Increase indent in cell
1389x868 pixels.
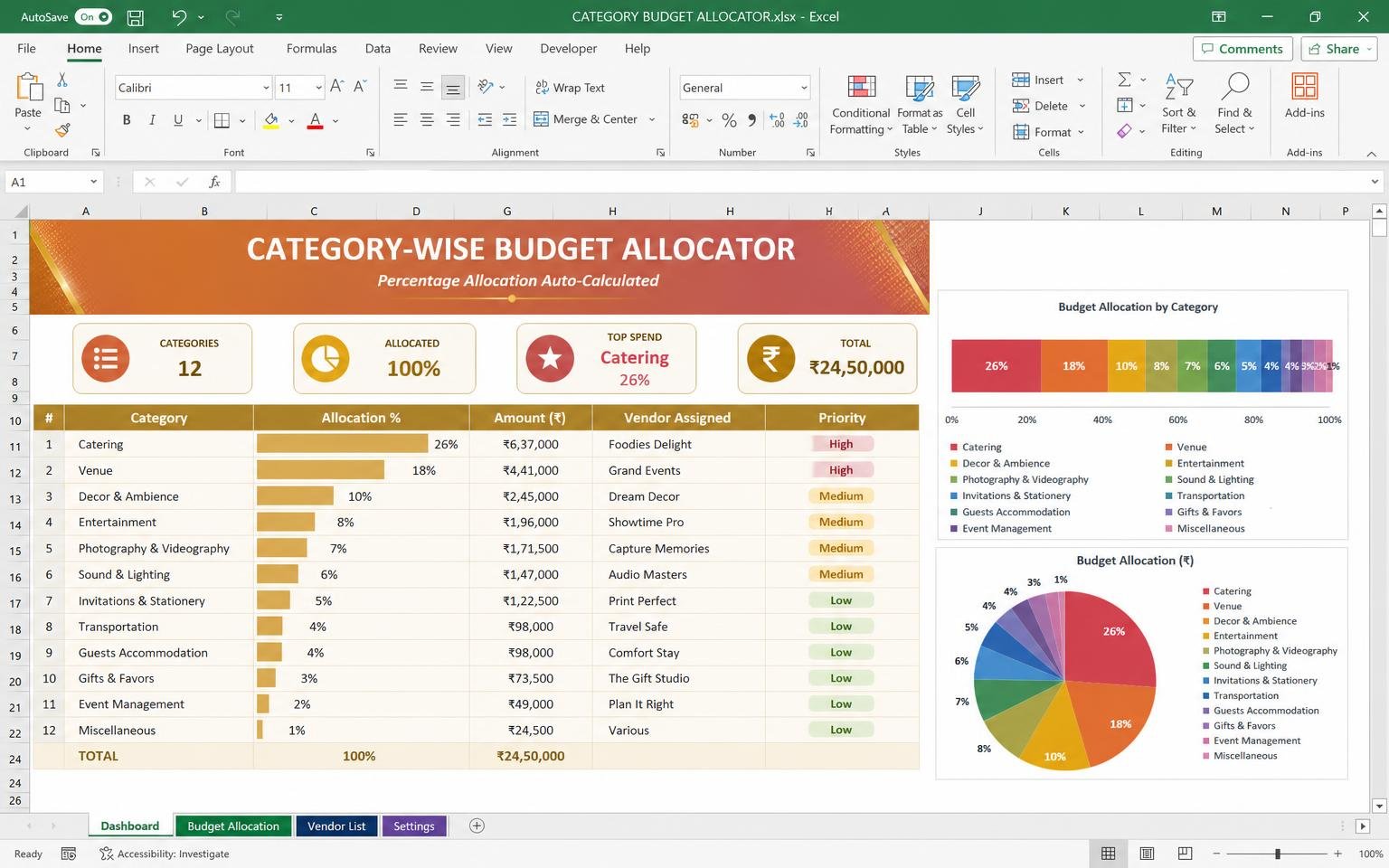510,119
